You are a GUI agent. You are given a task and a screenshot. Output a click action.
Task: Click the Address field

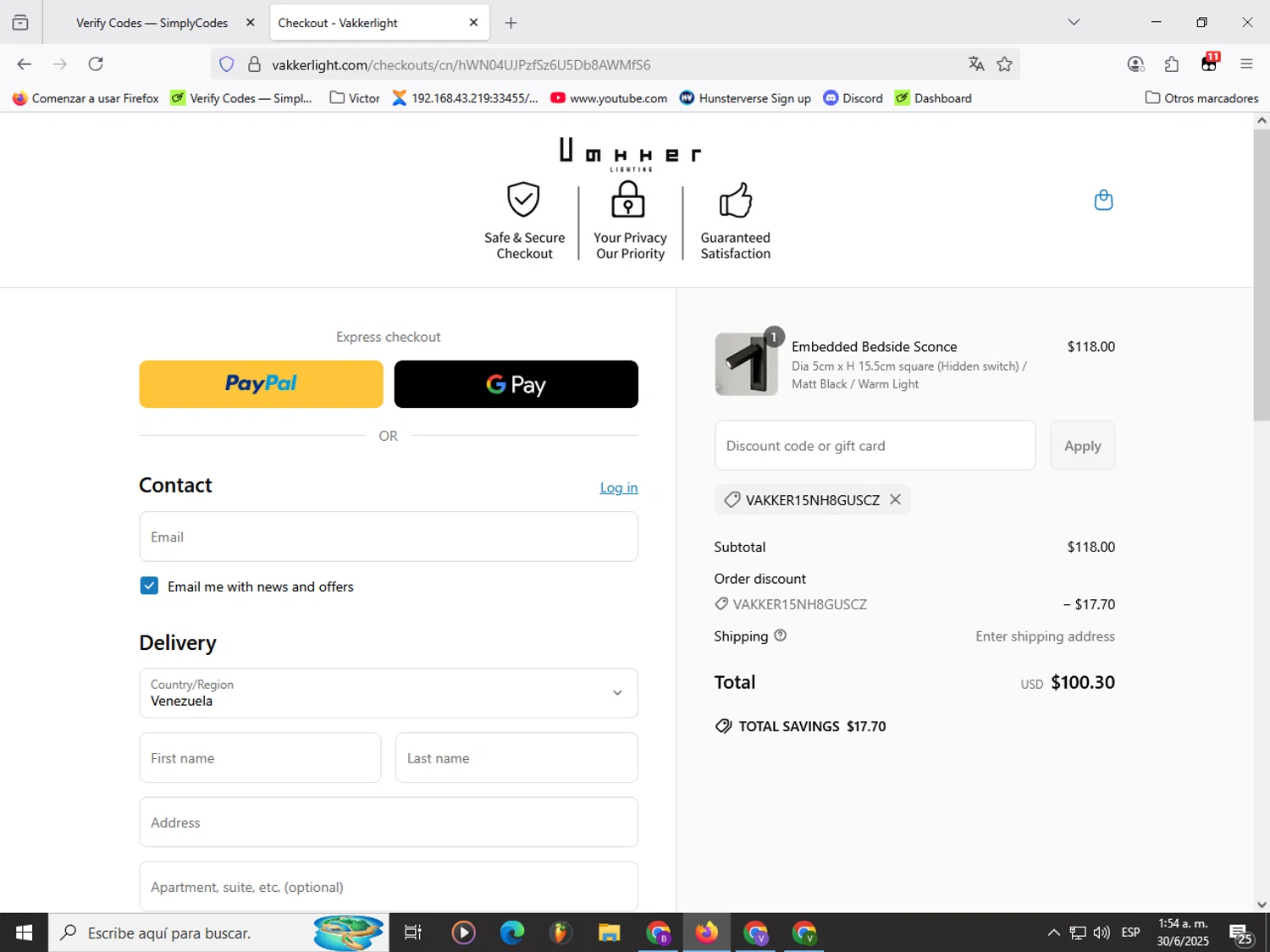coord(389,822)
